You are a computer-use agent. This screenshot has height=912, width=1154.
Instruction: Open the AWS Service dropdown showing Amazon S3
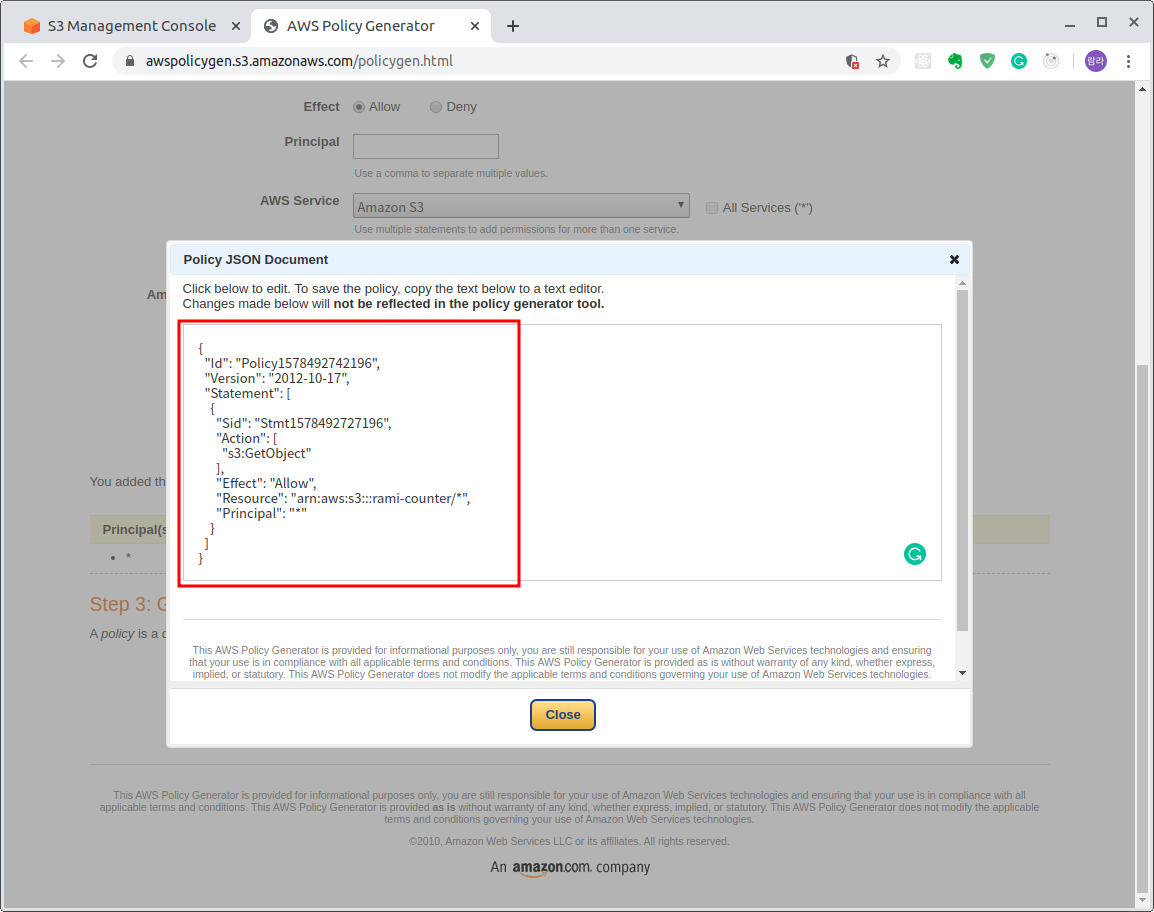(521, 205)
